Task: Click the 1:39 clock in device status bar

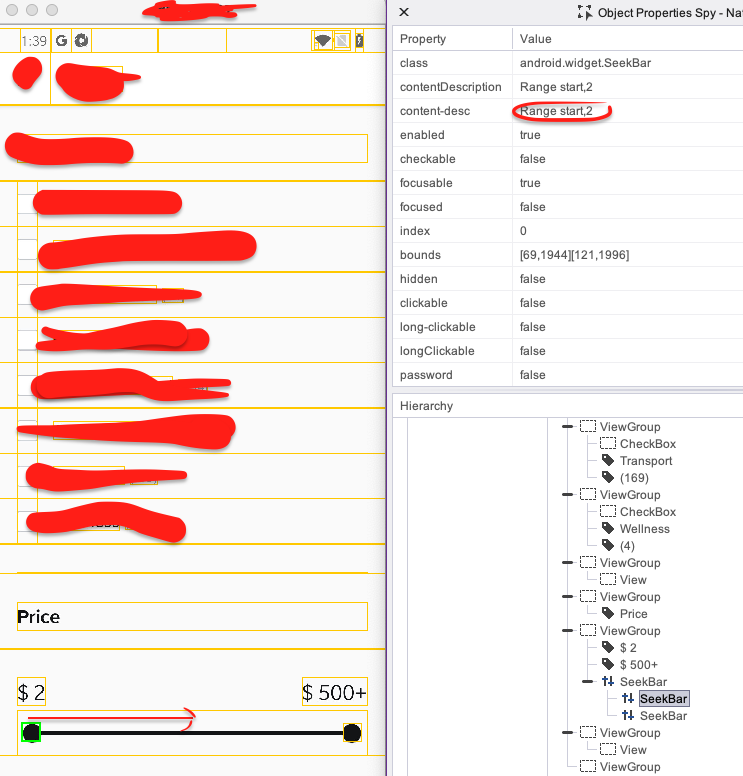Action: pos(34,41)
